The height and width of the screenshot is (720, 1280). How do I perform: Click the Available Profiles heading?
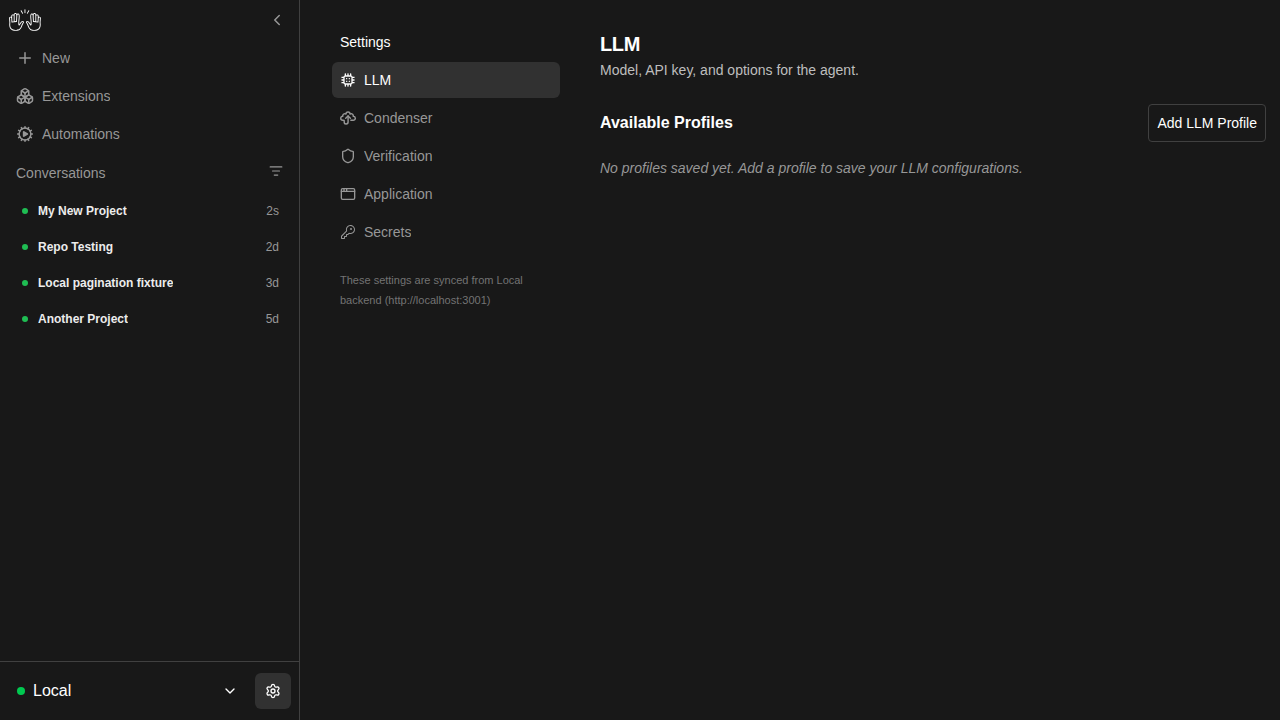(666, 122)
